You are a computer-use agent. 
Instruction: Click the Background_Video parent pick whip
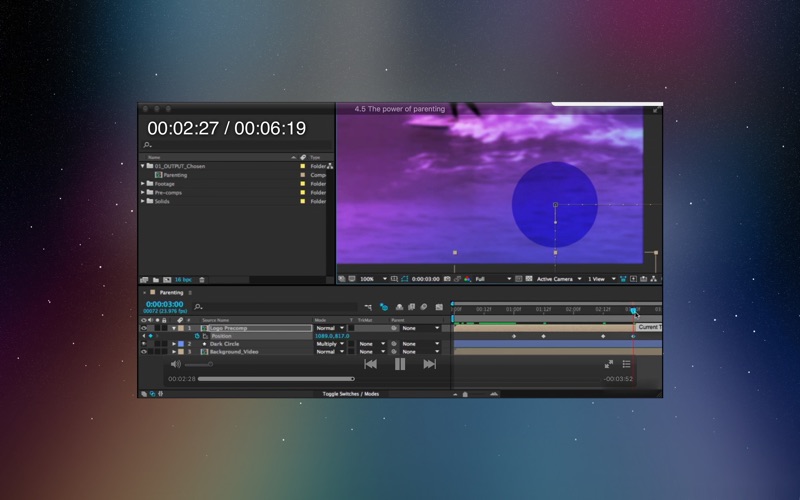click(394, 352)
